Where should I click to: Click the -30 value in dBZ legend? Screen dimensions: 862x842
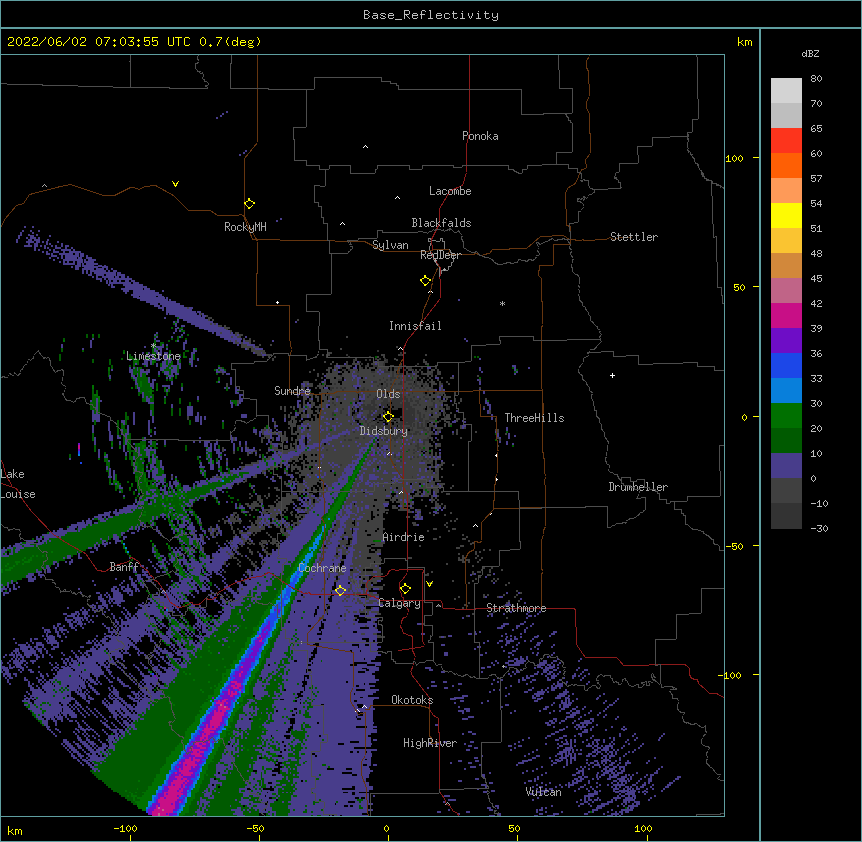819,528
